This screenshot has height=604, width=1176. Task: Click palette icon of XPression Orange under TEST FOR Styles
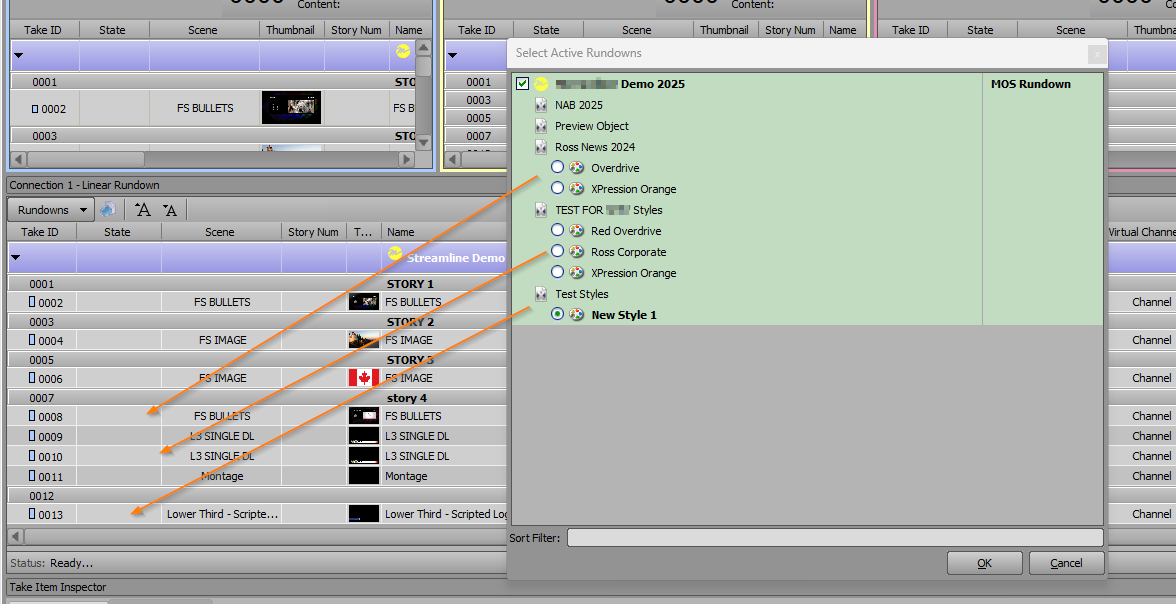coord(576,273)
